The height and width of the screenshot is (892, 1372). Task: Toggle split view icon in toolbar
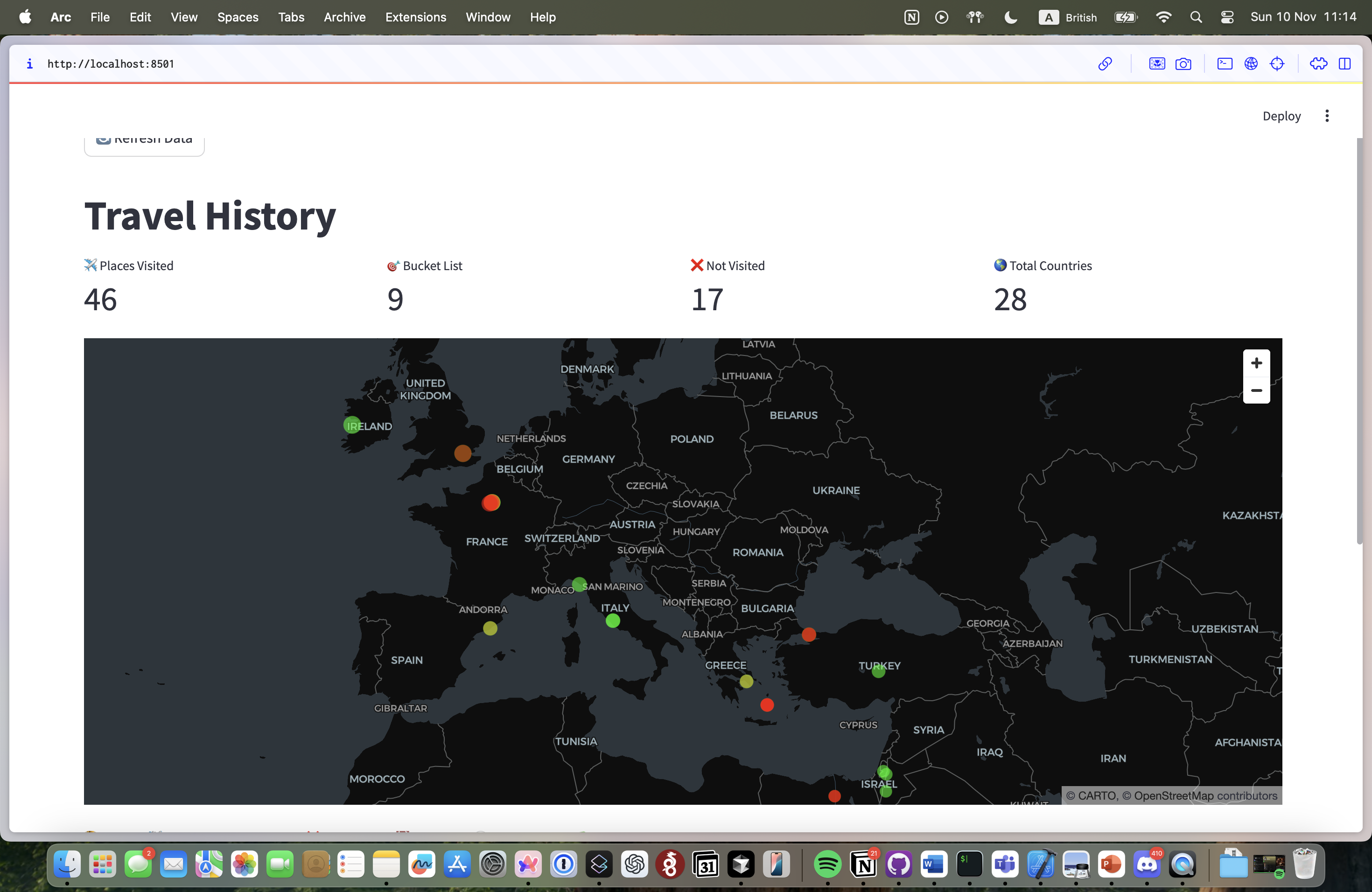pyautogui.click(x=1344, y=64)
